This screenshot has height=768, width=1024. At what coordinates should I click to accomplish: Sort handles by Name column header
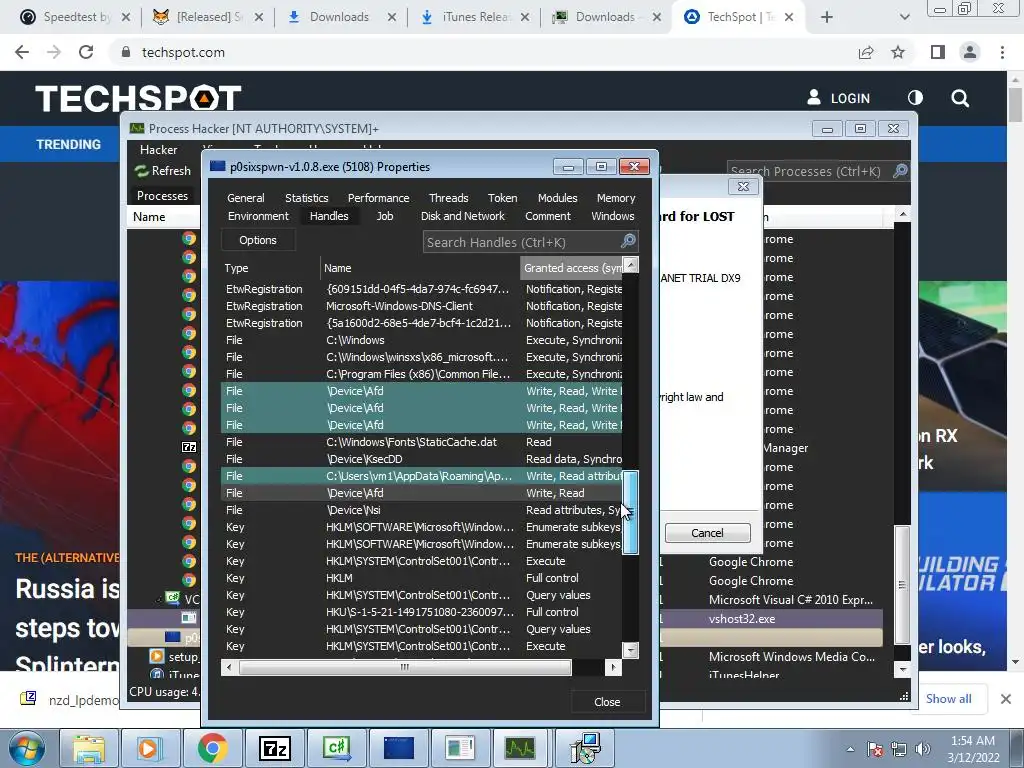pyautogui.click(x=420, y=268)
